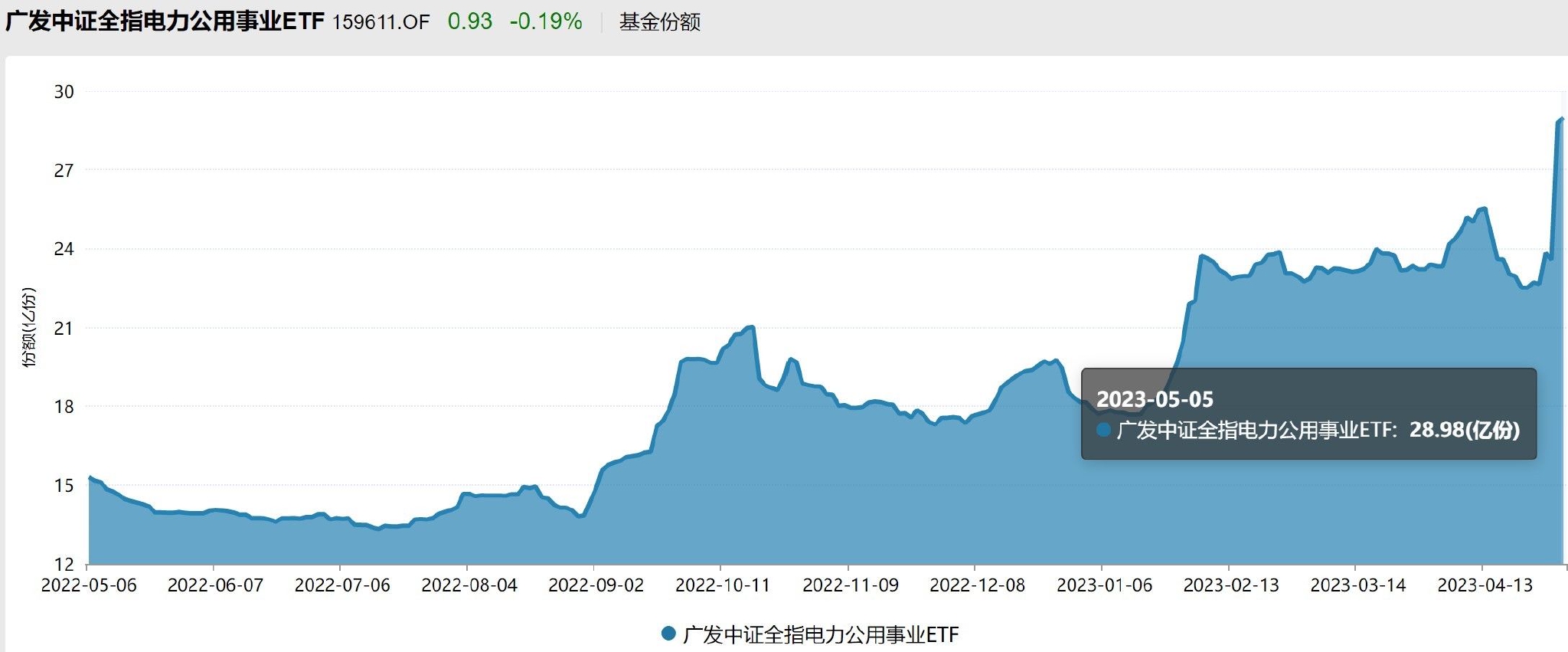Viewport: 1568px width, 652px height.
Task: Click the green change percentage -0.19%
Action: coord(546,21)
